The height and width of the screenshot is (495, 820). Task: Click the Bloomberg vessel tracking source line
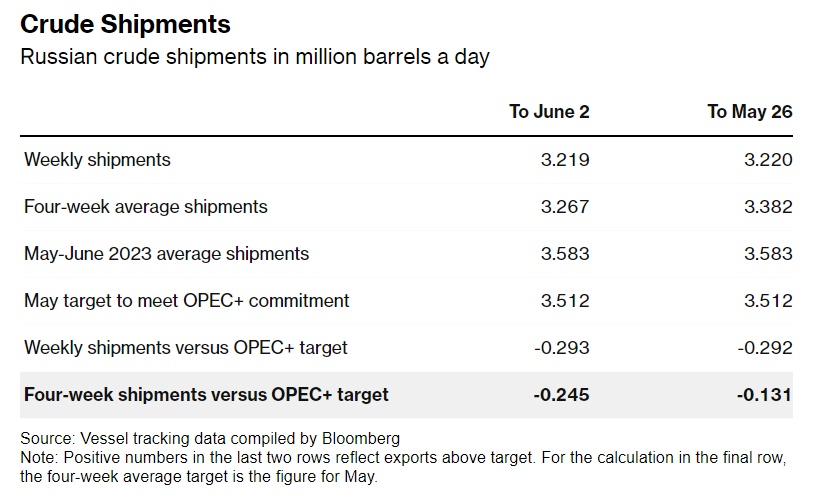210,438
